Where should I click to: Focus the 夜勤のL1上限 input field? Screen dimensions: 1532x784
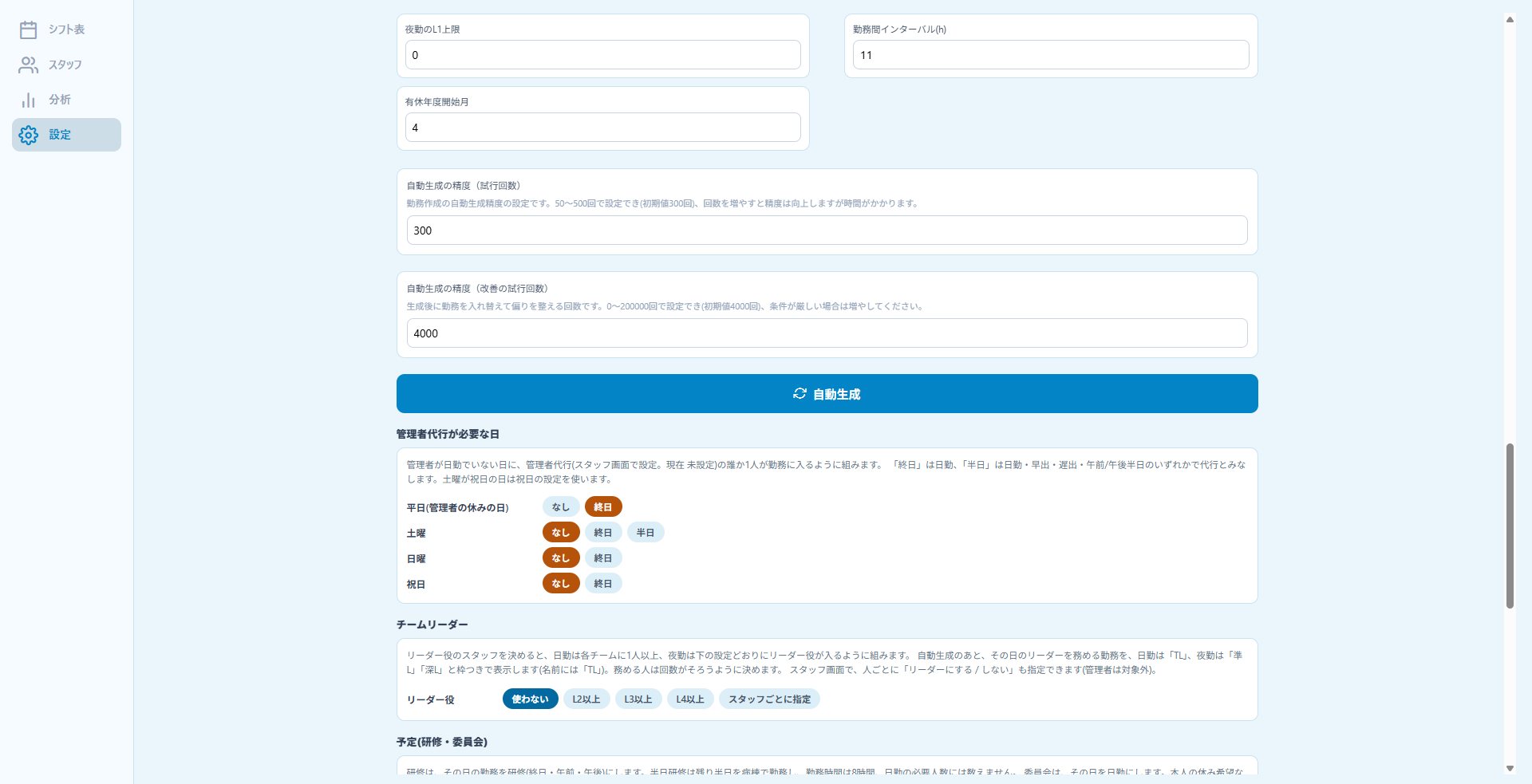coord(603,55)
